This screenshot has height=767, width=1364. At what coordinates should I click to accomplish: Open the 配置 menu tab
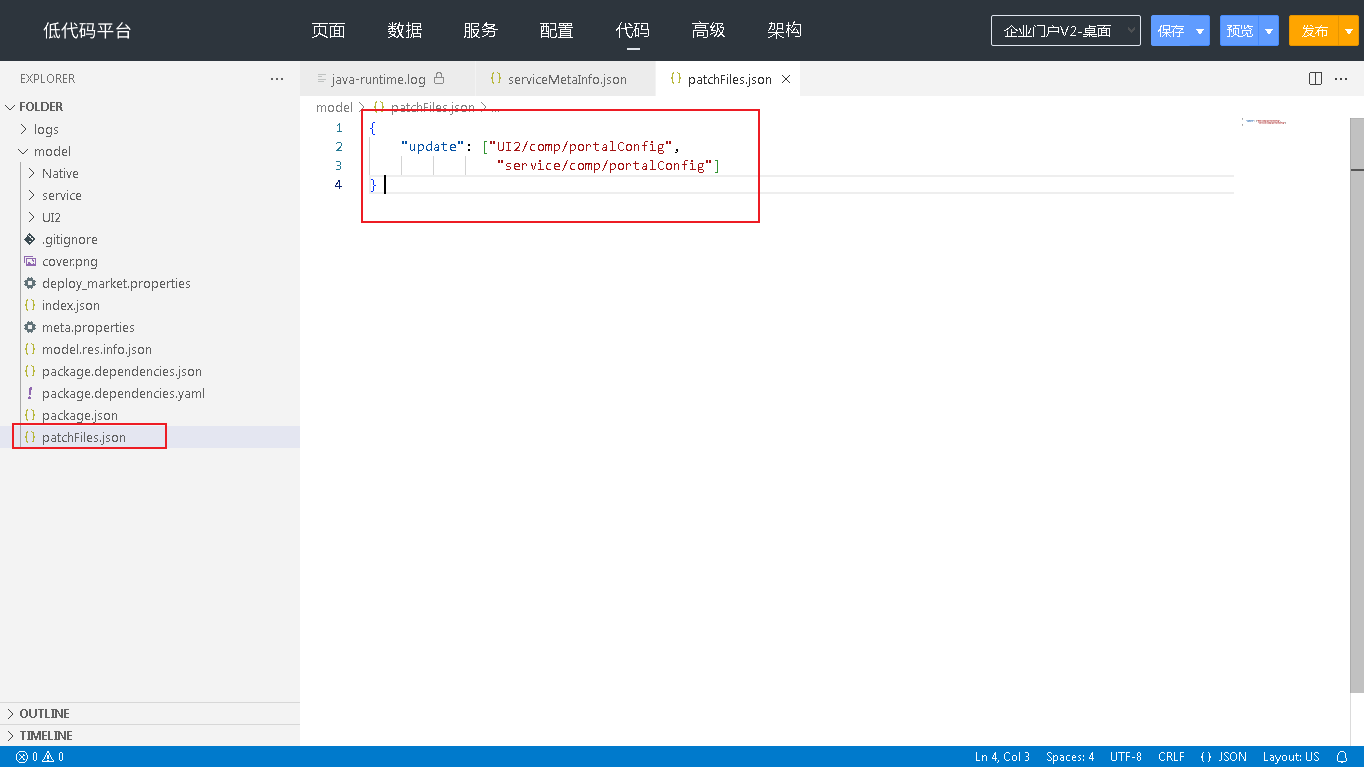556,30
